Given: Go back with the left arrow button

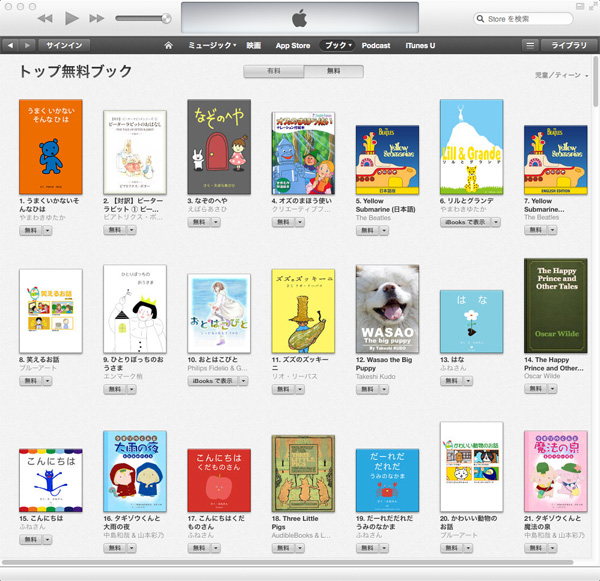Looking at the screenshot, I should point(10,45).
